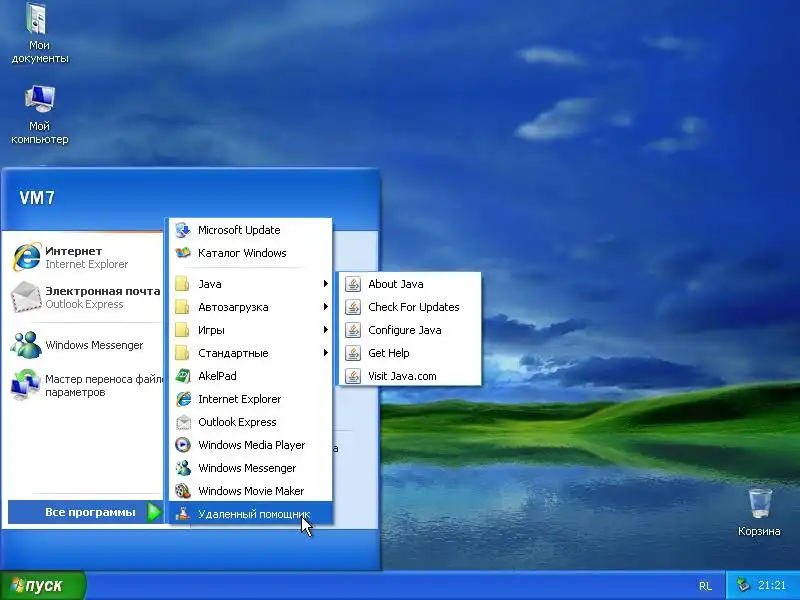Click the Windows Messenger label in left pane
The image size is (800, 600).
click(94, 345)
